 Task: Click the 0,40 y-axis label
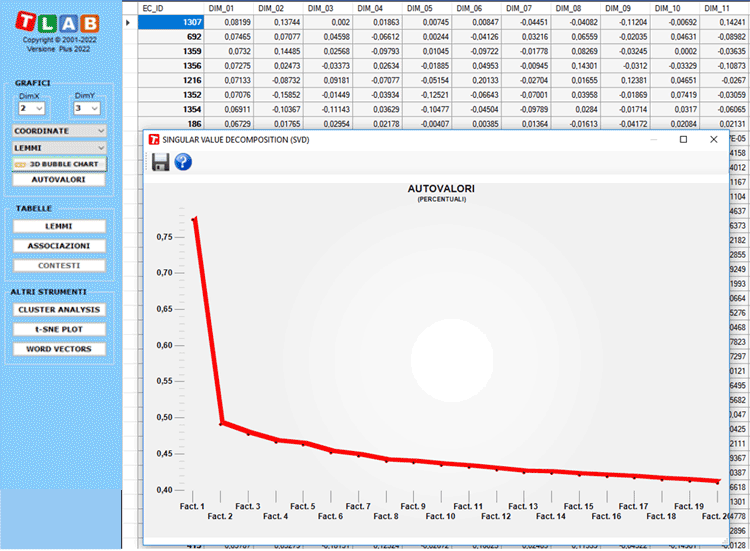(165, 490)
